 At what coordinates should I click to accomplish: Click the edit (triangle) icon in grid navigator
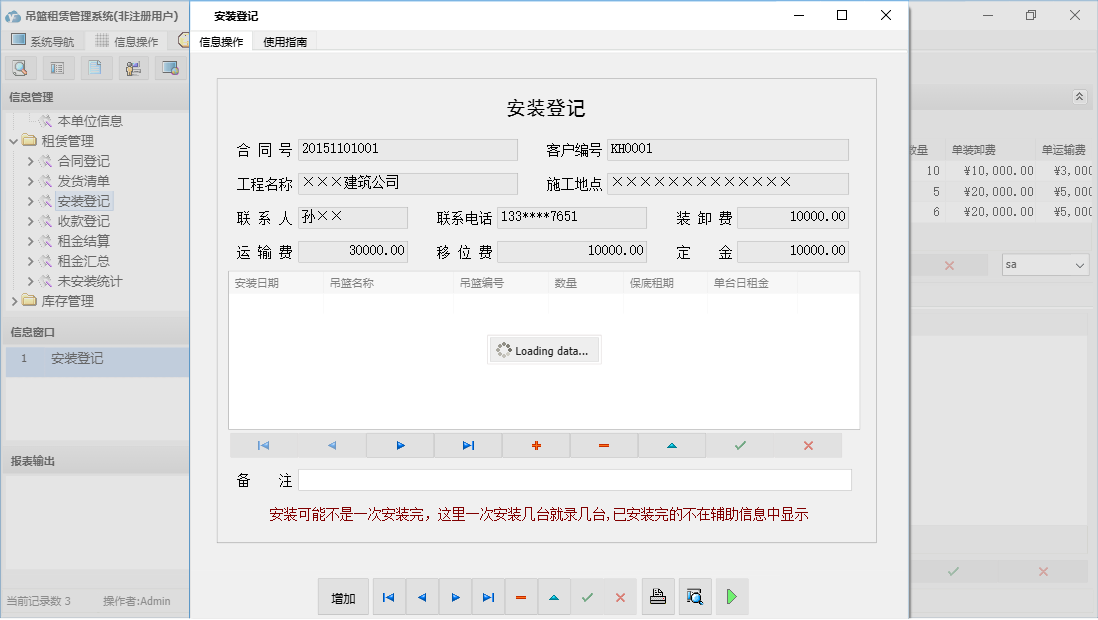click(x=672, y=445)
